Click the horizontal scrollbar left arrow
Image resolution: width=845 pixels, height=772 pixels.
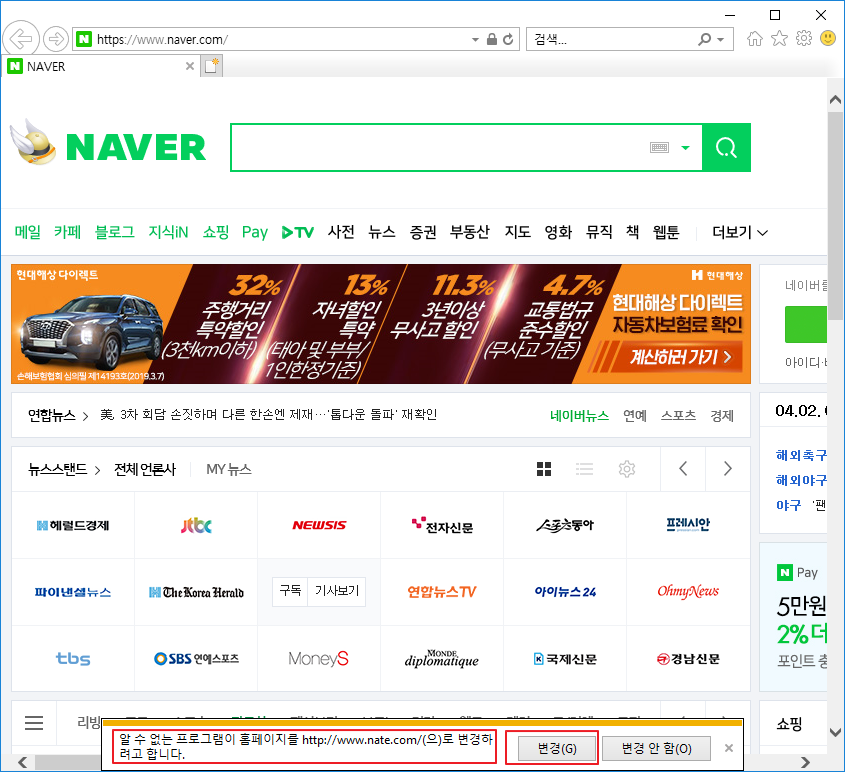tap(22, 762)
